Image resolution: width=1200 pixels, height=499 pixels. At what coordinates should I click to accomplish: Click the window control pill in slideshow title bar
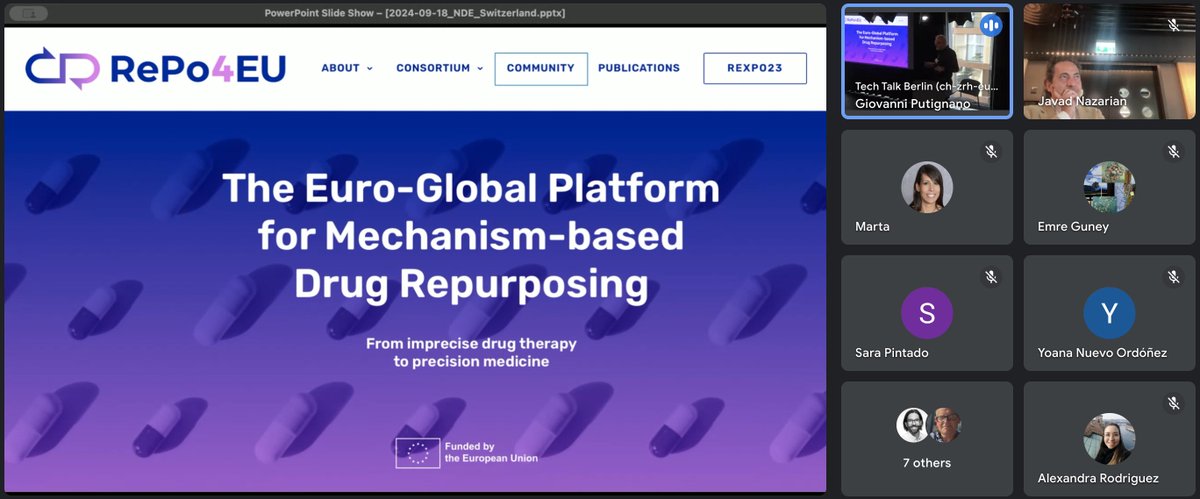(x=30, y=13)
